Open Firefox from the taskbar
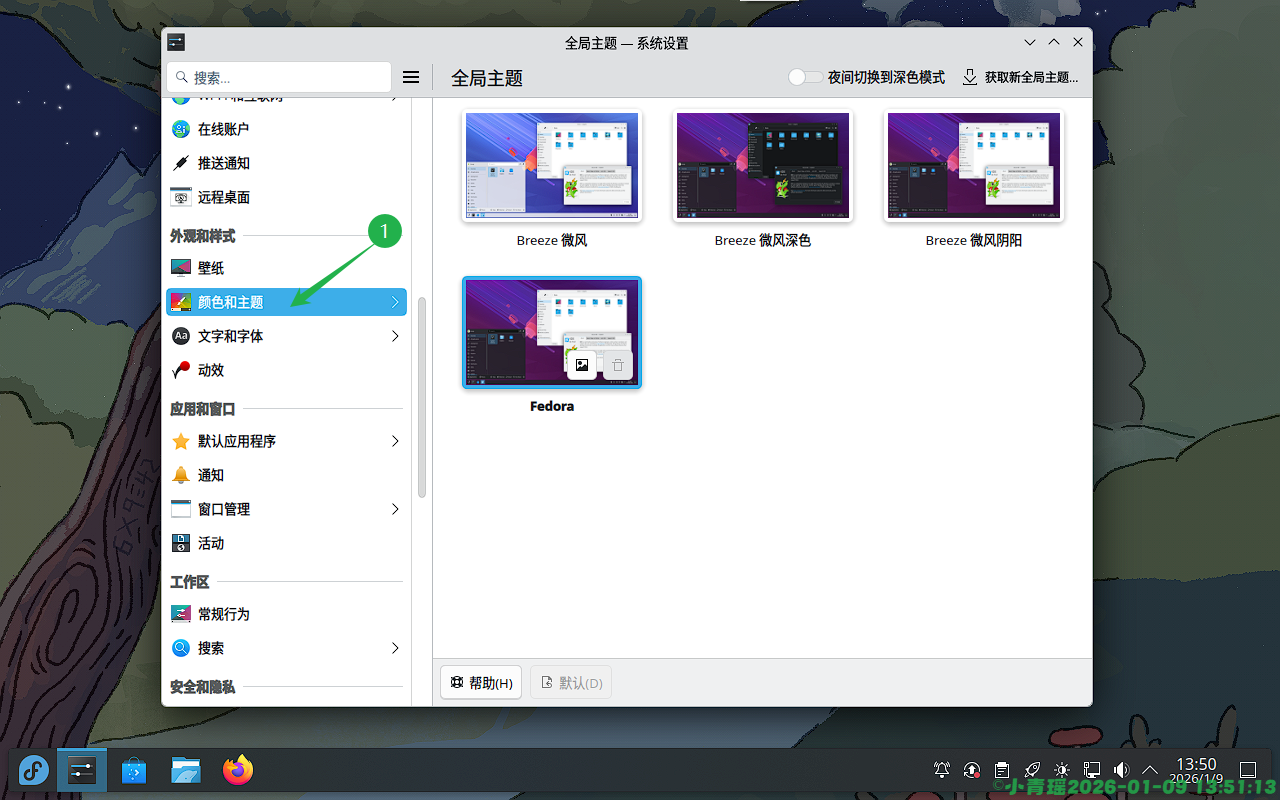This screenshot has width=1280, height=800. pyautogui.click(x=238, y=770)
